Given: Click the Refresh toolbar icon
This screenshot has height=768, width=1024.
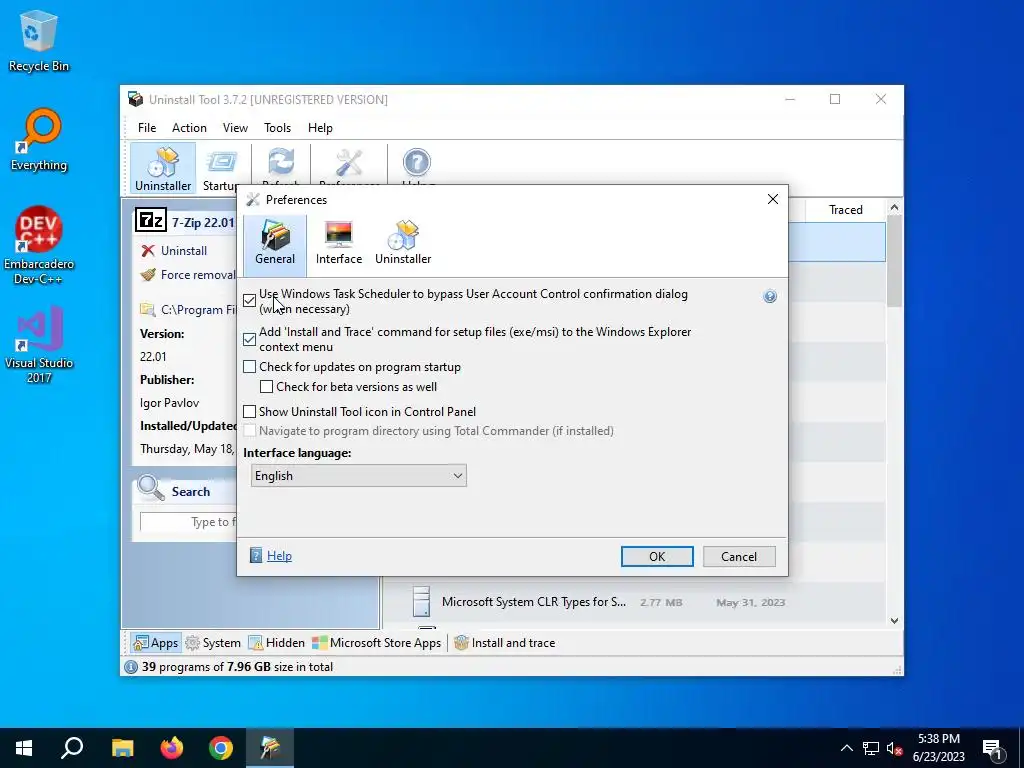Looking at the screenshot, I should (281, 163).
